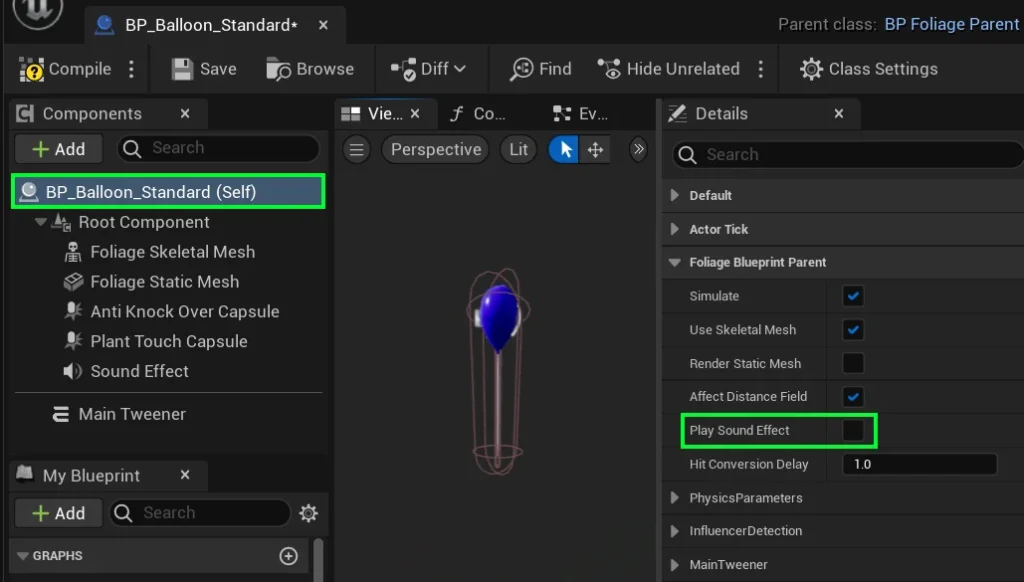Viewport: 1024px width, 582px height.
Task: Save the blueprint with Save icon
Action: pyautogui.click(x=182, y=69)
